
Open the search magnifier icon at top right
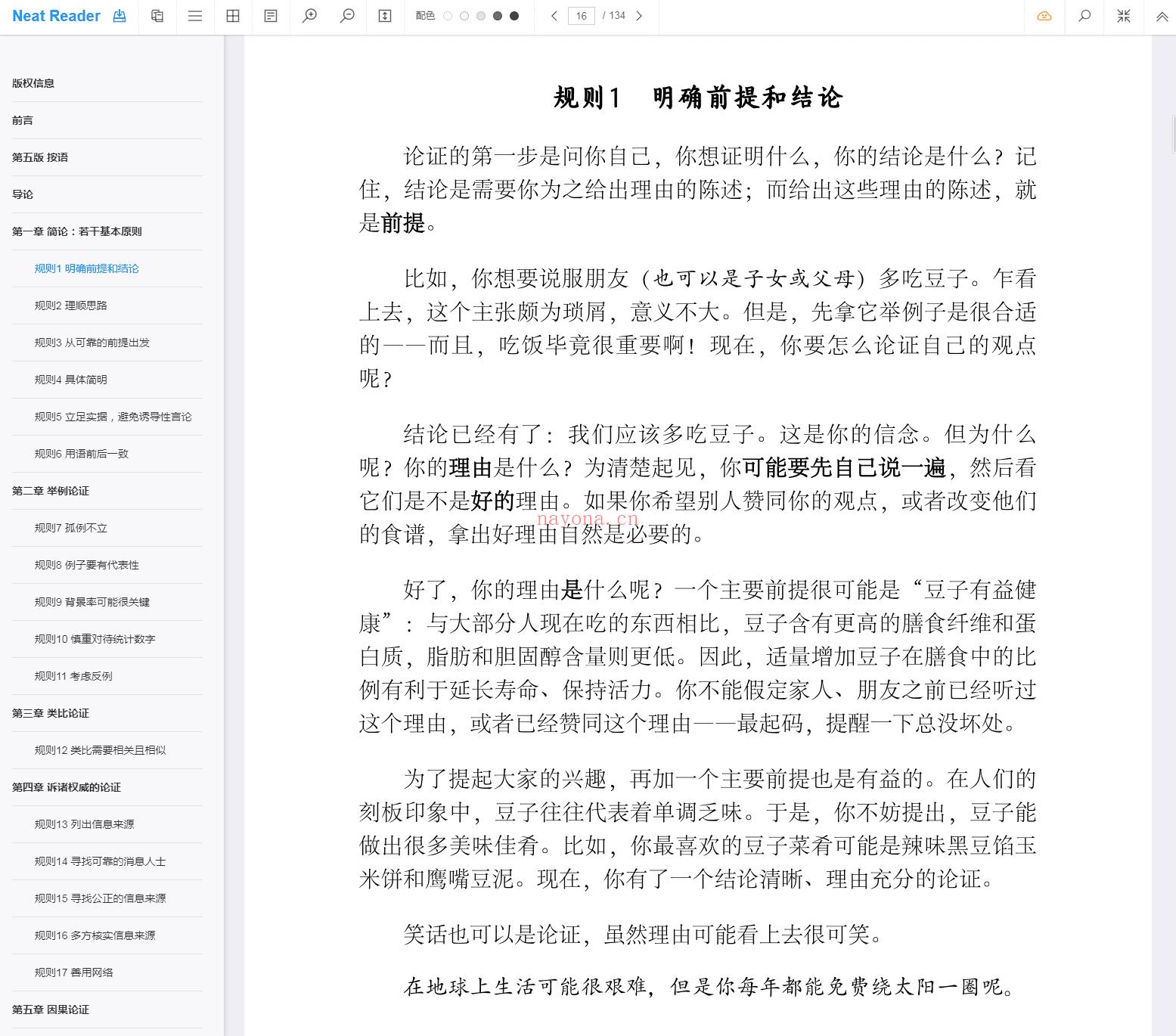click(x=1084, y=16)
